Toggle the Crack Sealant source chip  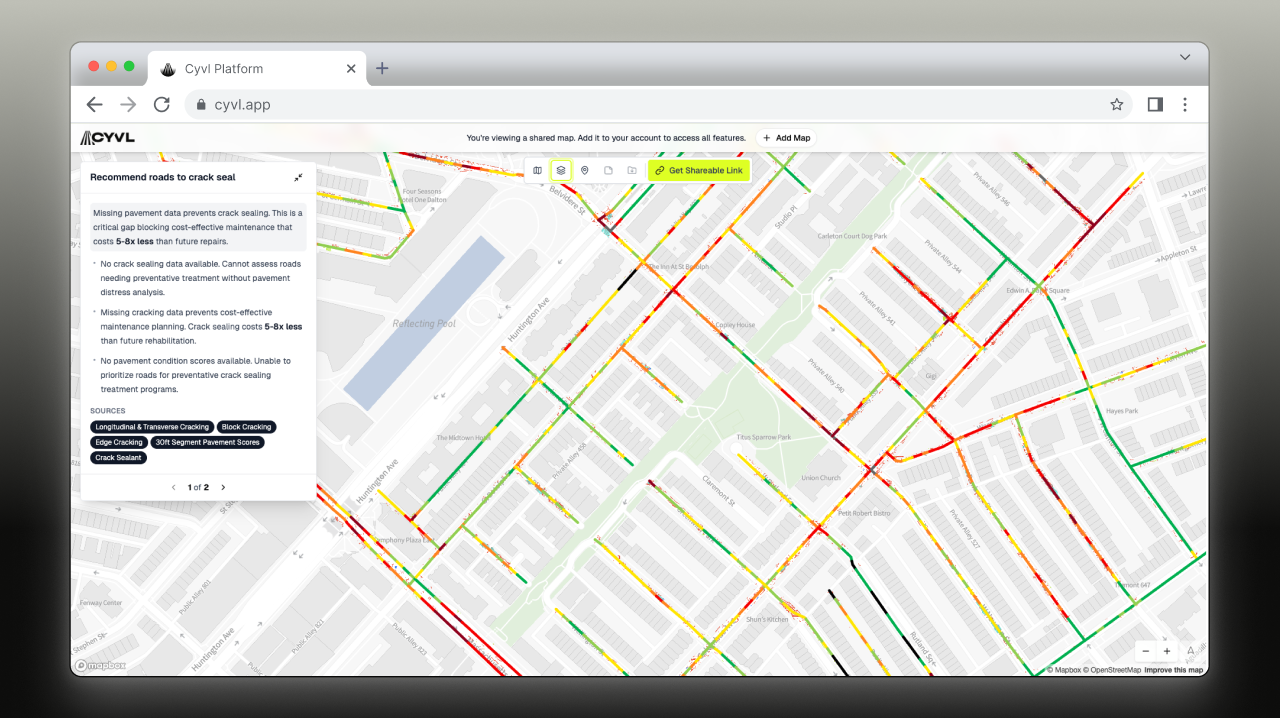pyautogui.click(x=118, y=458)
